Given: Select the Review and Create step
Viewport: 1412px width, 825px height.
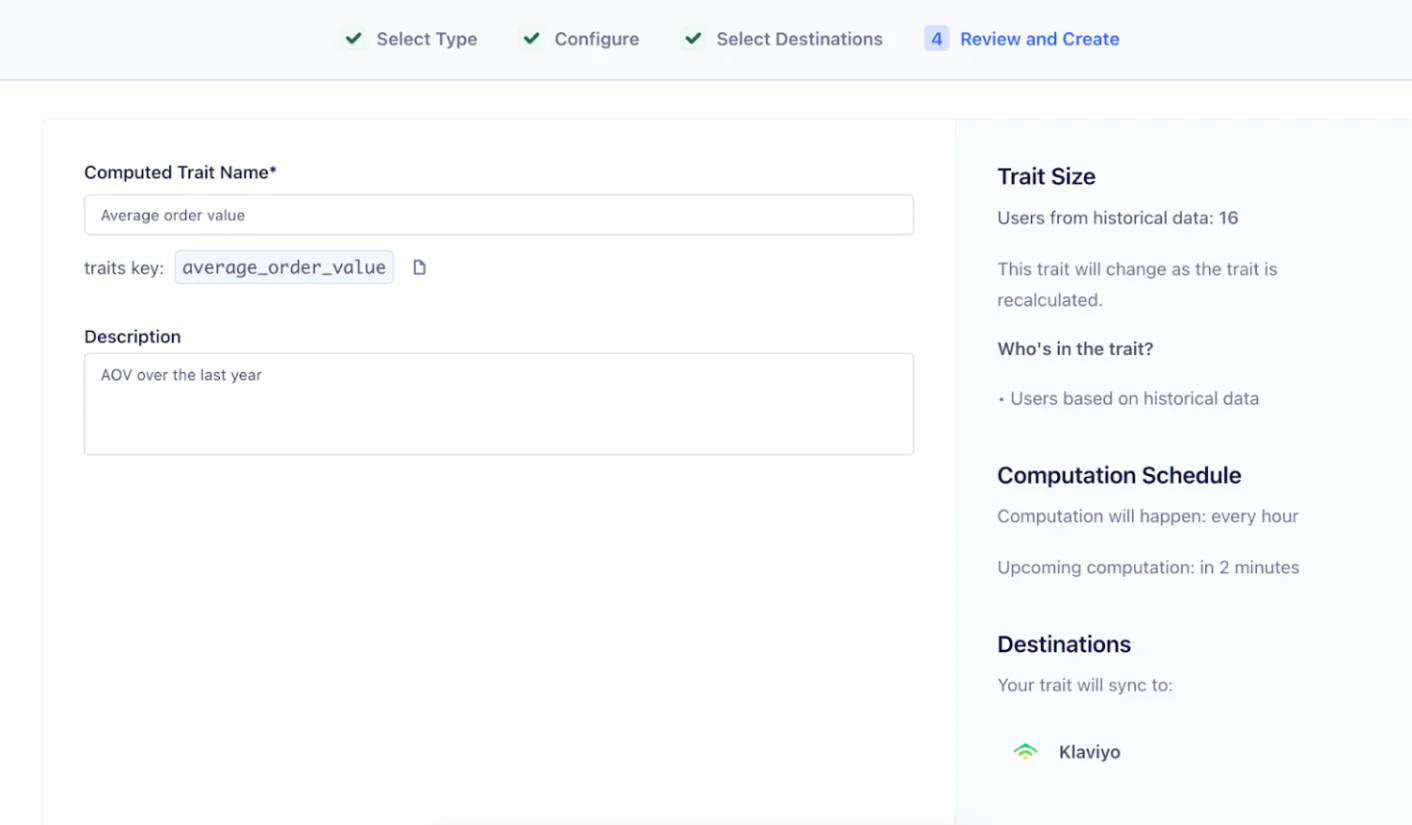Looking at the screenshot, I should (x=1039, y=39).
